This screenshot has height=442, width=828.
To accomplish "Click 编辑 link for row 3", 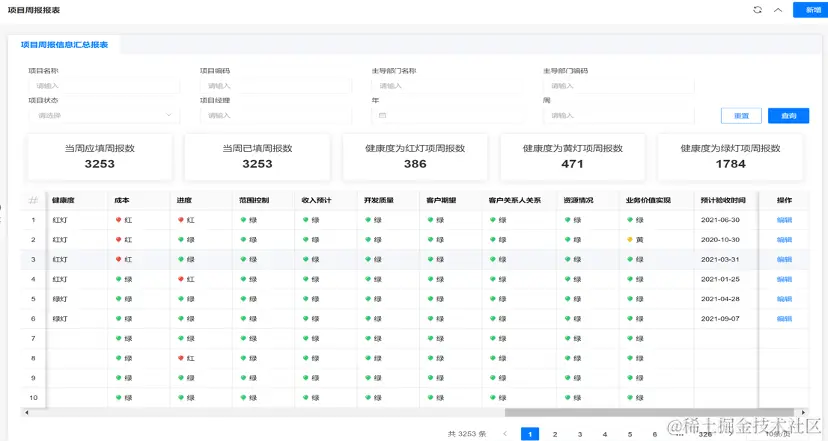I will tap(784, 259).
